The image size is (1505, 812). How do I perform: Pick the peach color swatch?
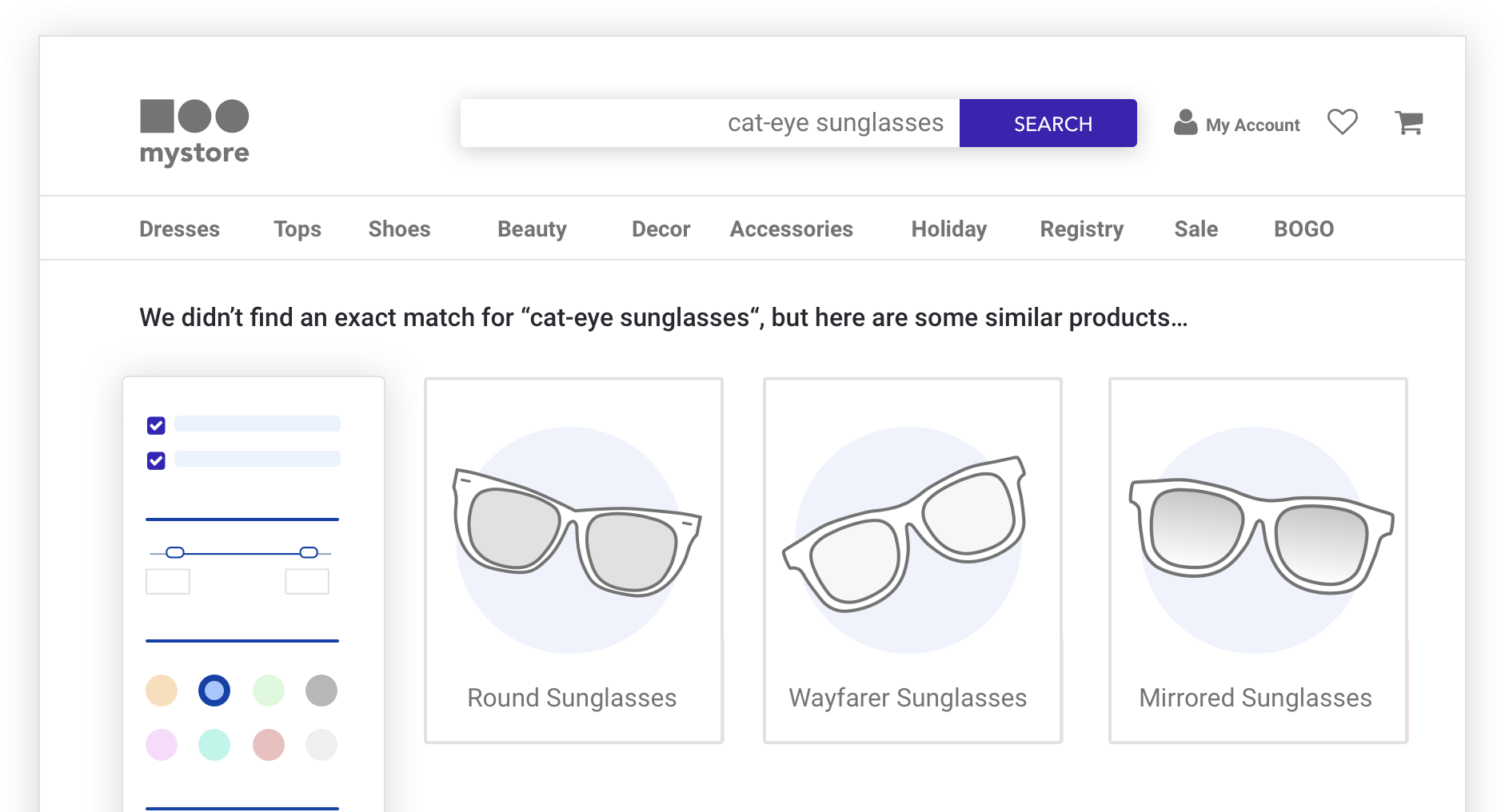(161, 691)
